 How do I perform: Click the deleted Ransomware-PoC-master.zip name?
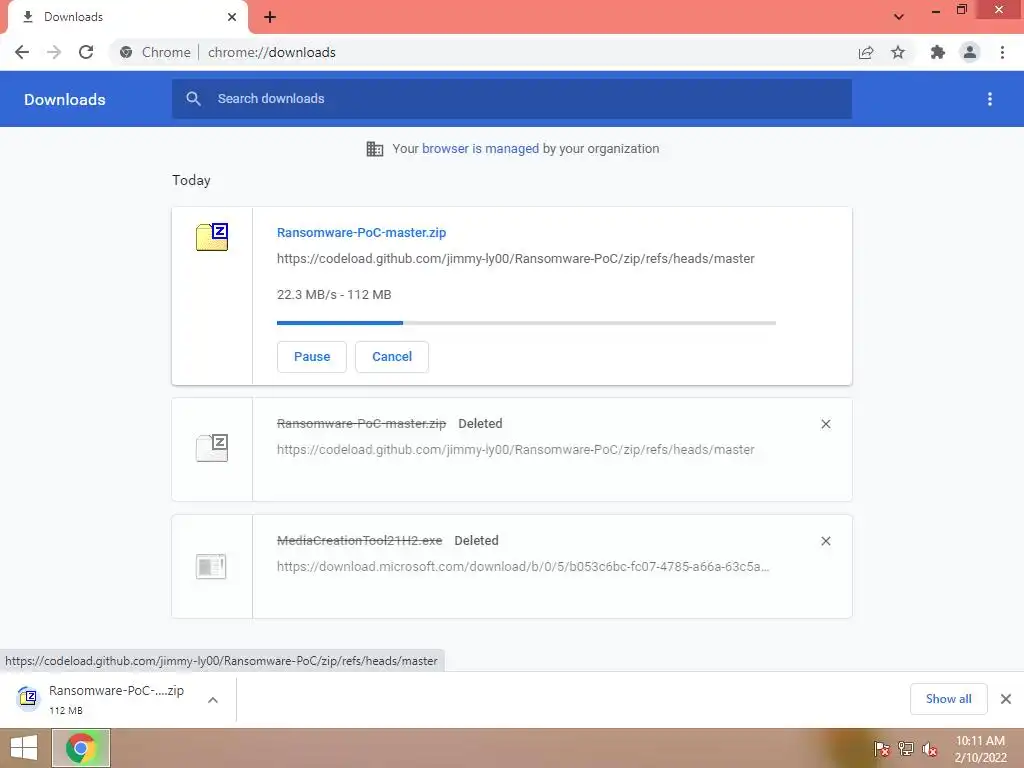[x=361, y=424]
